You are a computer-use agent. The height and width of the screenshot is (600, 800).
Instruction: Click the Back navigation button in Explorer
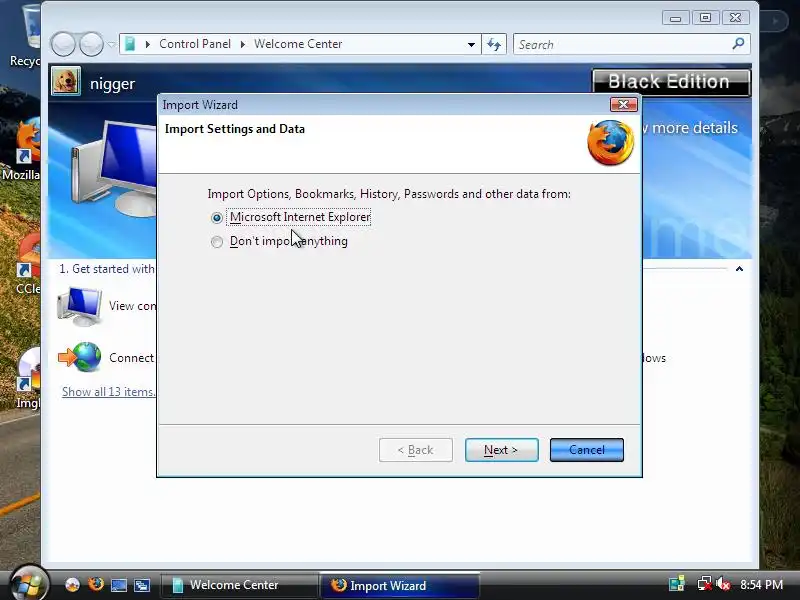click(x=64, y=44)
